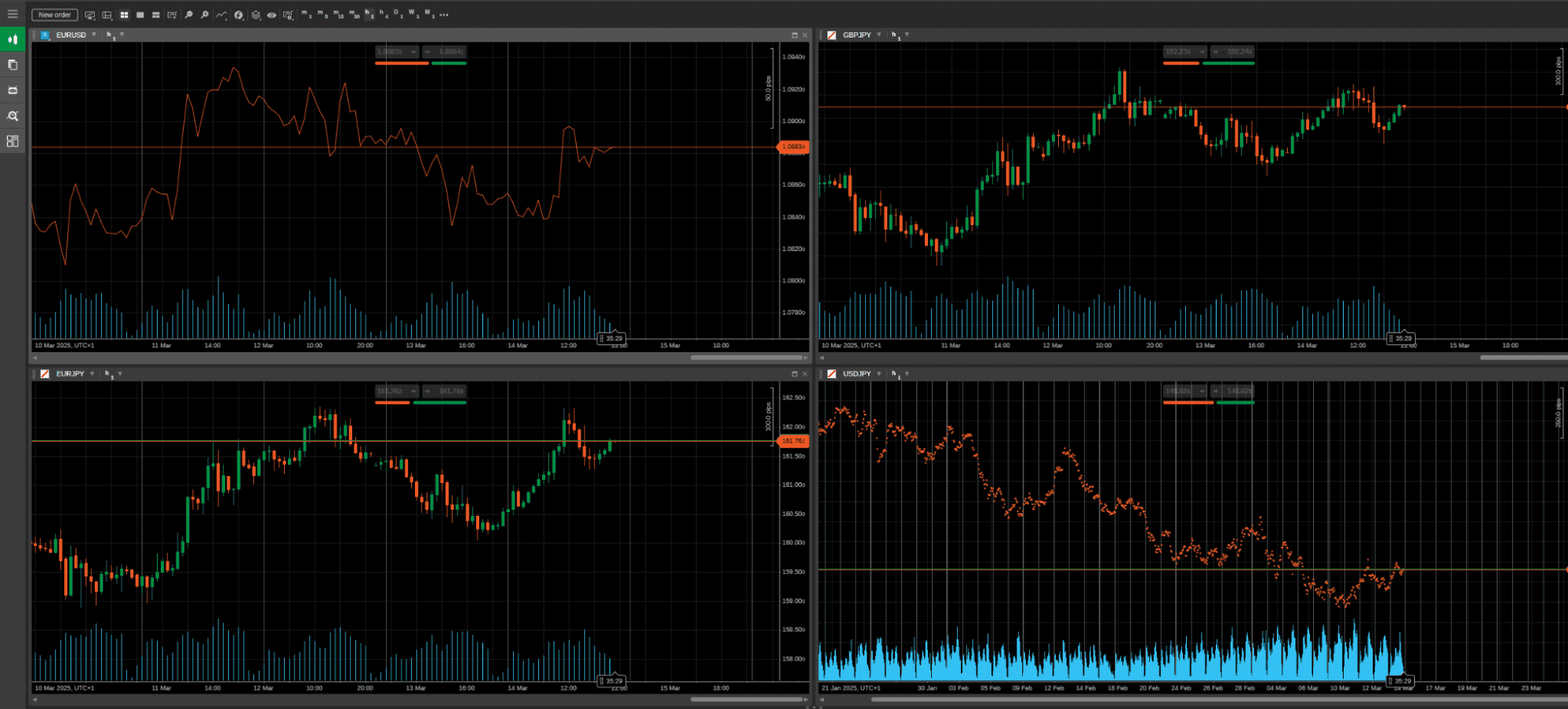Open the Plugins layout sidebar section
The height and width of the screenshot is (709, 1568).
tap(13, 141)
